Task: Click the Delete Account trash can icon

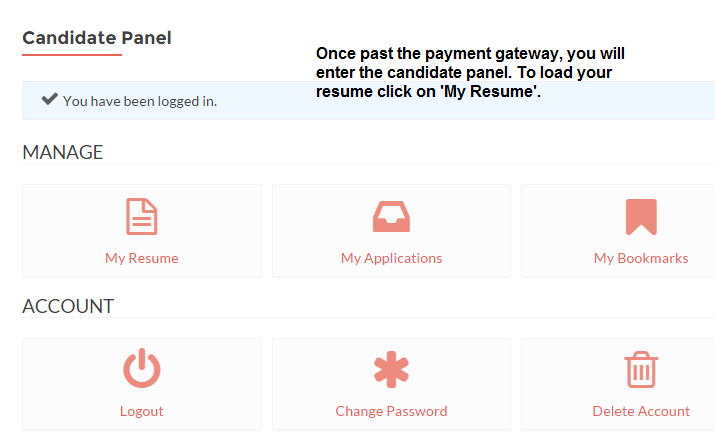Action: 641,369
